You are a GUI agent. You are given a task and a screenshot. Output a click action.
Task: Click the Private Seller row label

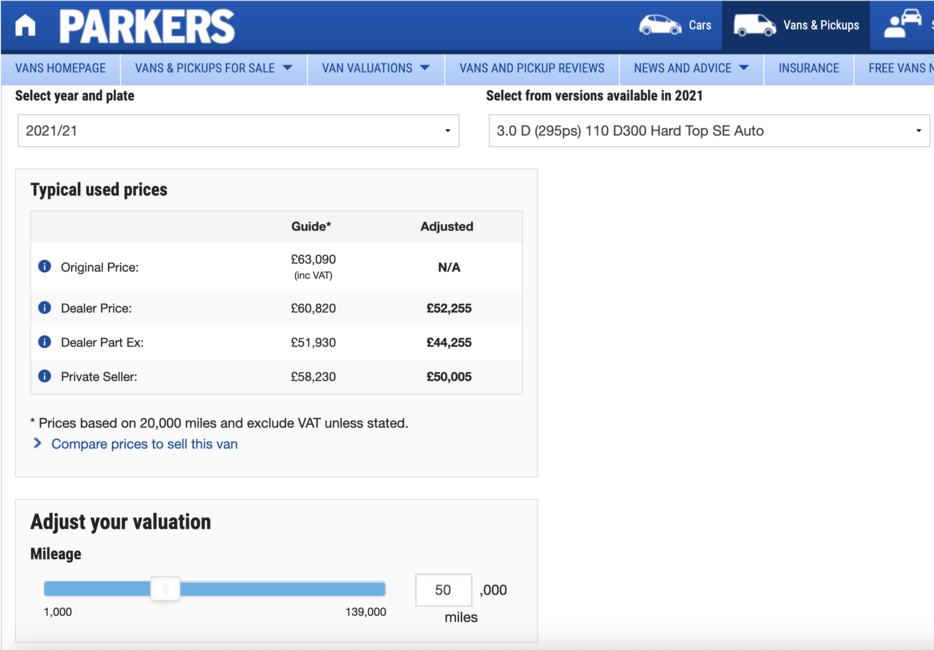[x=99, y=377]
